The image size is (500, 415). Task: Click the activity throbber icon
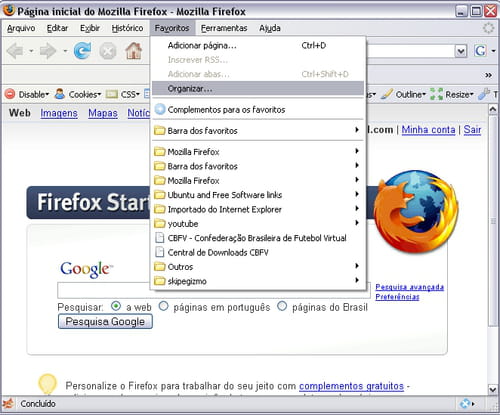[489, 28]
